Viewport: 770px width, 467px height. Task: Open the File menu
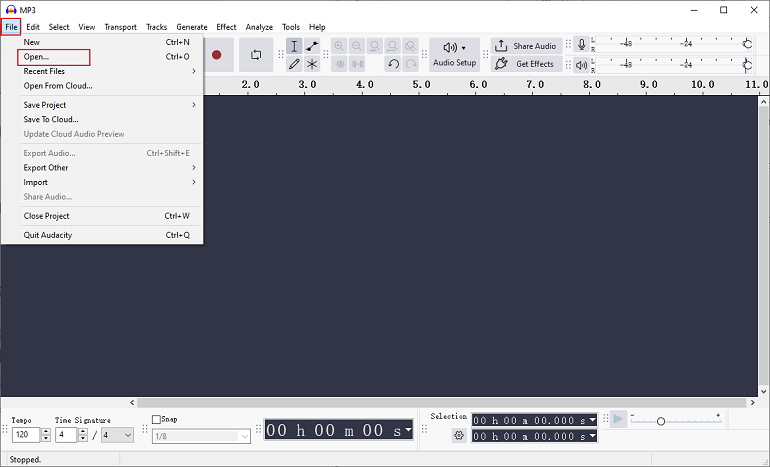tap(11, 27)
